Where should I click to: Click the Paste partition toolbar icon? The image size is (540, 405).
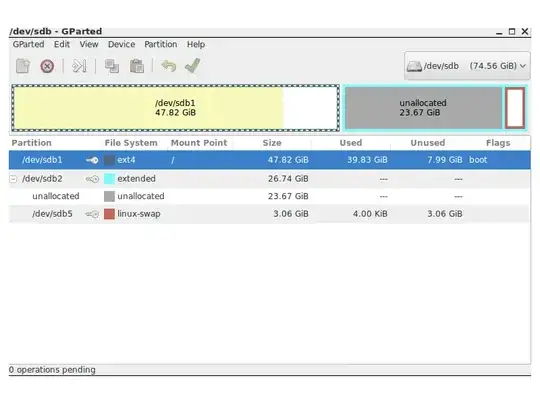(x=137, y=66)
